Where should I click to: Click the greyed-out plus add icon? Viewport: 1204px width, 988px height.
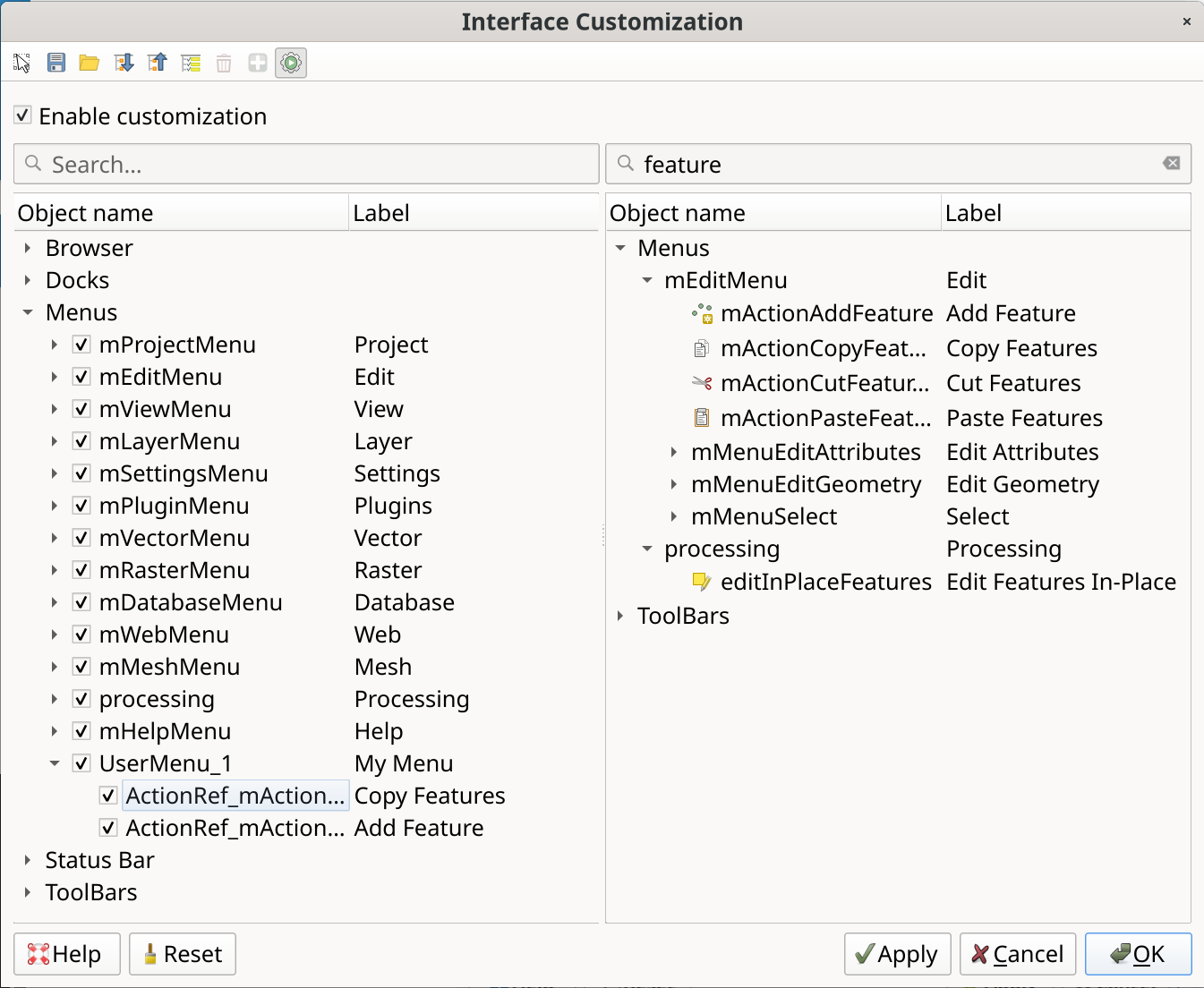258,63
